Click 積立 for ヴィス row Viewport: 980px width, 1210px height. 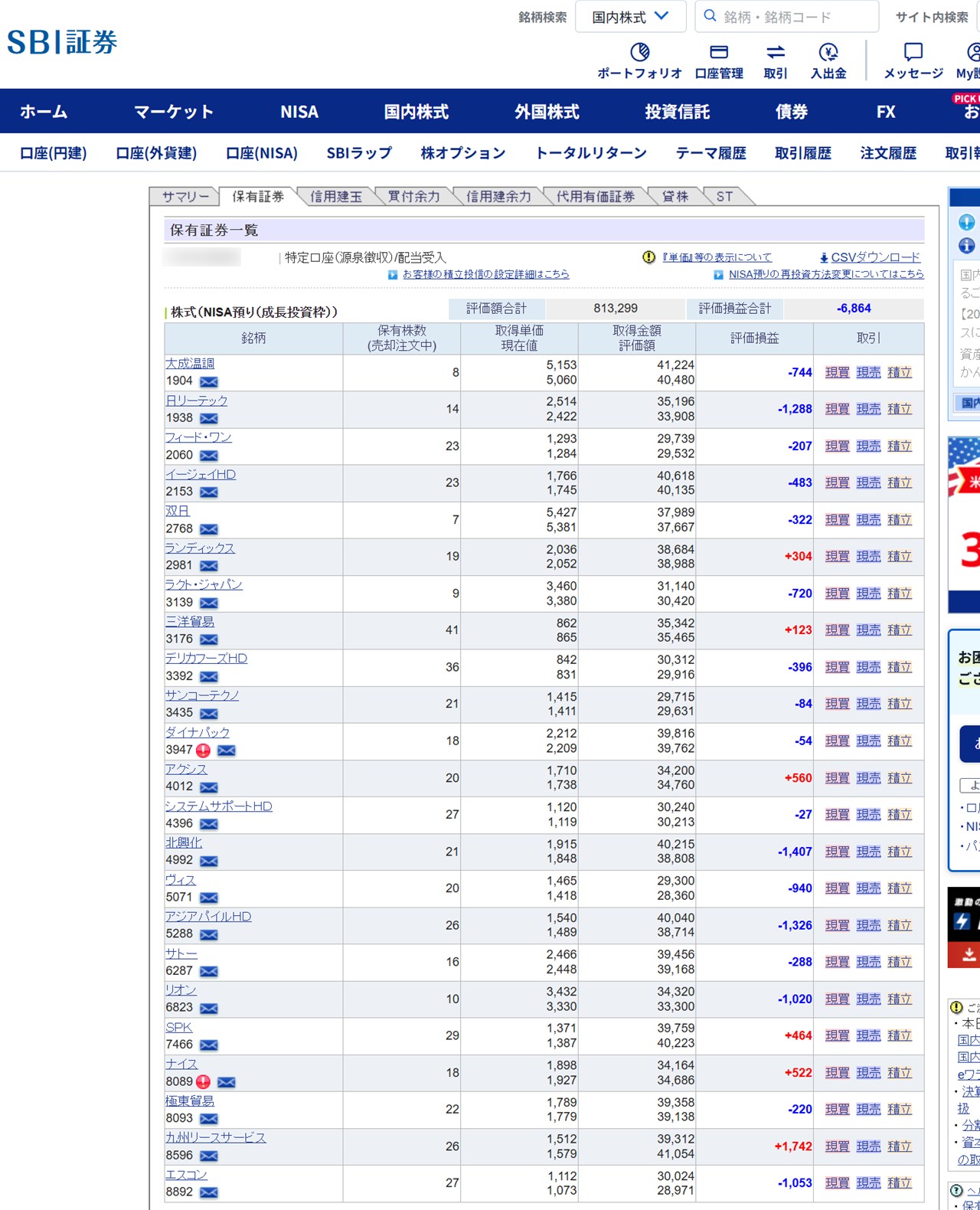coord(900,888)
